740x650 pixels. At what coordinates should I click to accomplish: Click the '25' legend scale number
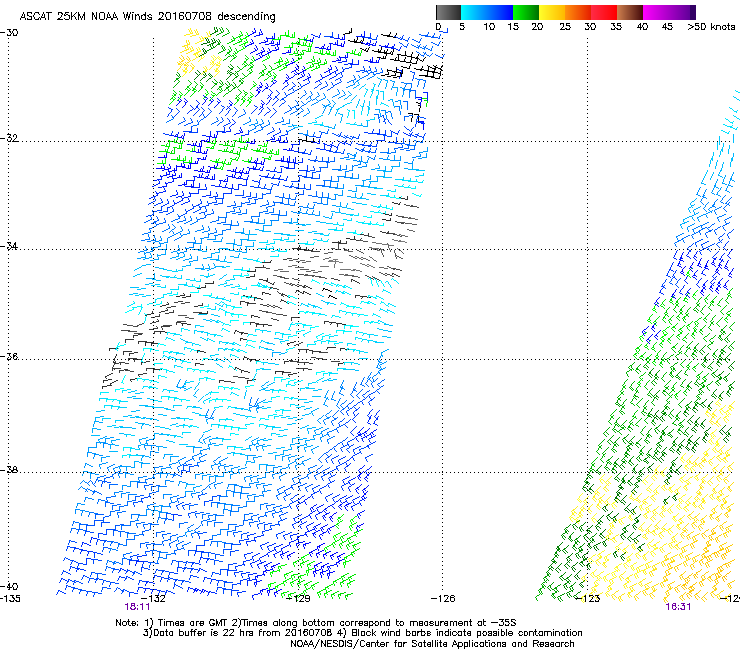click(x=565, y=27)
